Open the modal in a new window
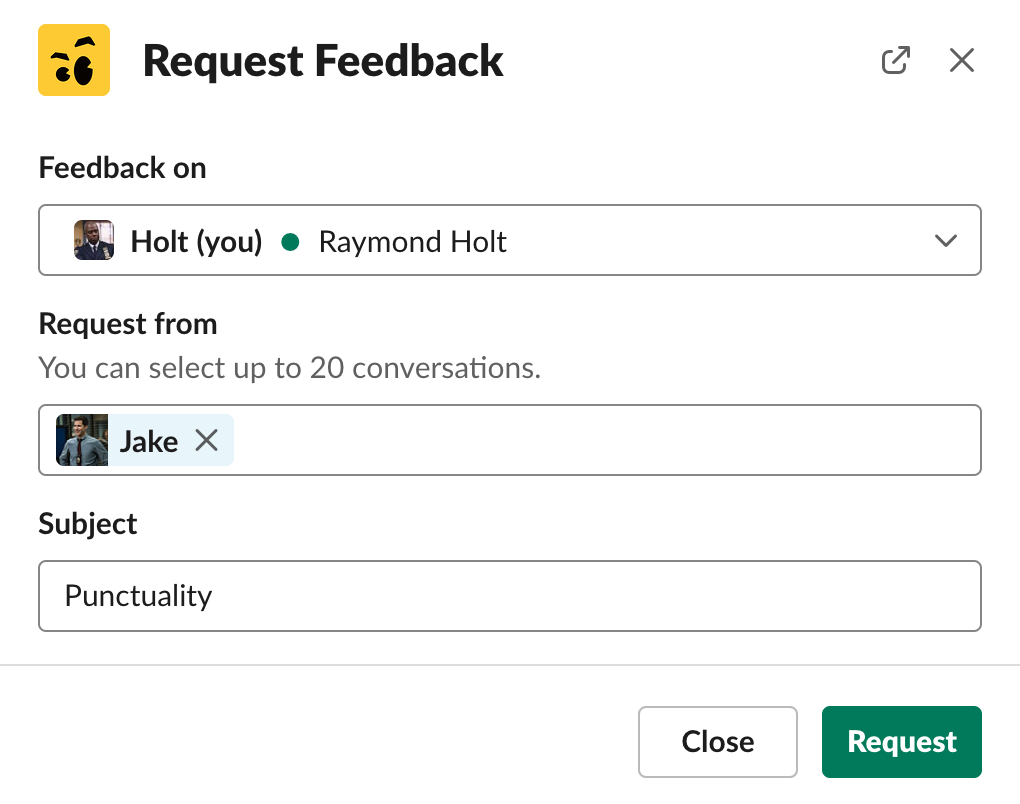1020x804 pixels. coord(896,60)
